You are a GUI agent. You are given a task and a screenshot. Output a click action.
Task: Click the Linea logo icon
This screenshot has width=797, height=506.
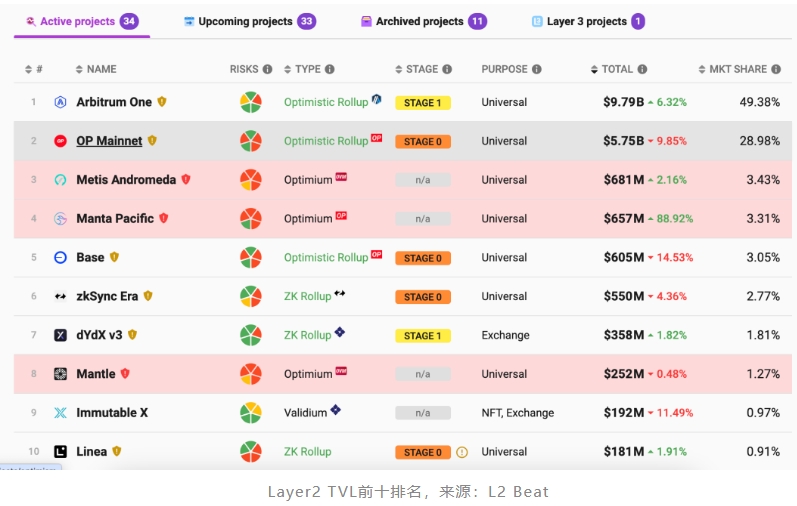(60, 452)
